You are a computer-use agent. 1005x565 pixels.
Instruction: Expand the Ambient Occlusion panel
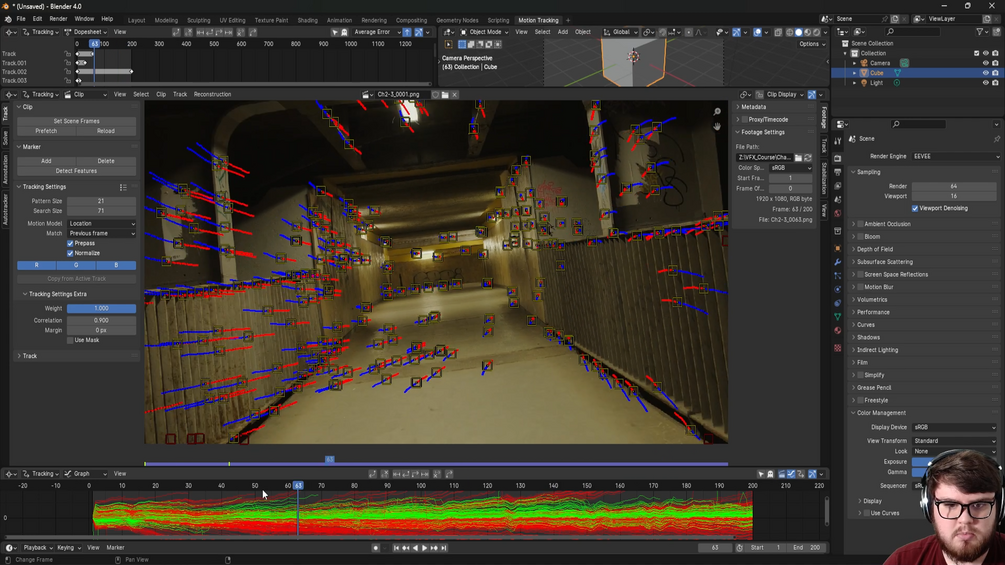tap(886, 224)
